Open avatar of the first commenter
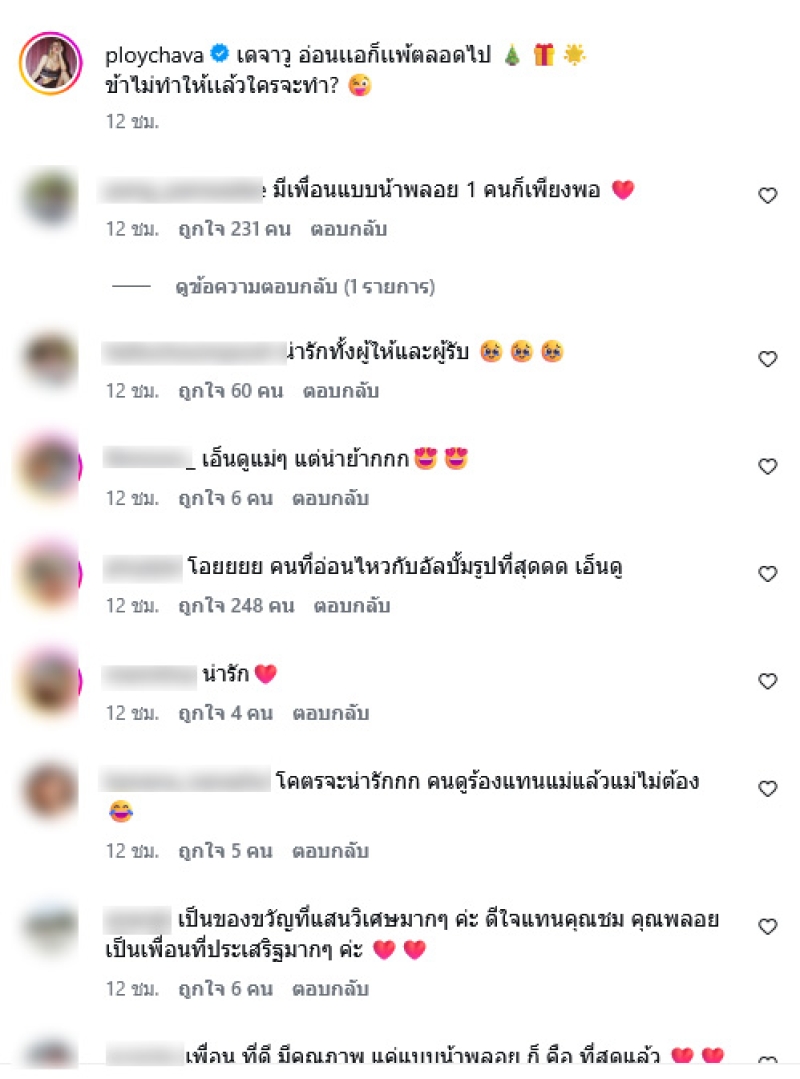Screen dimensions: 800x1079 50,197
